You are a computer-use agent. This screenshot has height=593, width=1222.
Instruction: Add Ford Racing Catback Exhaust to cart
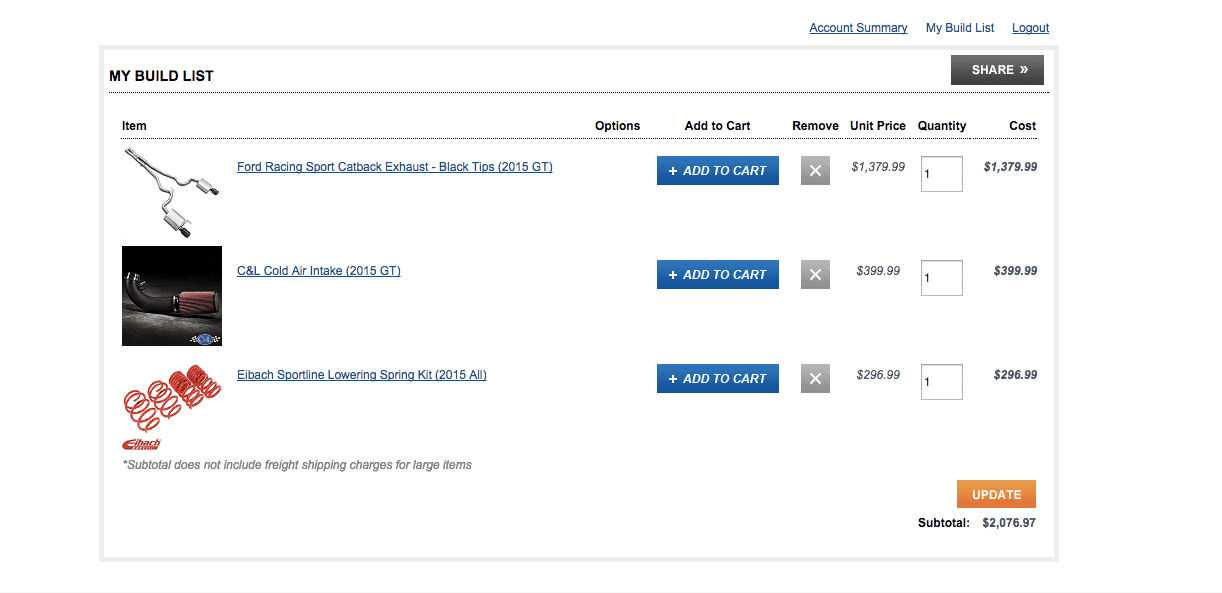click(718, 171)
